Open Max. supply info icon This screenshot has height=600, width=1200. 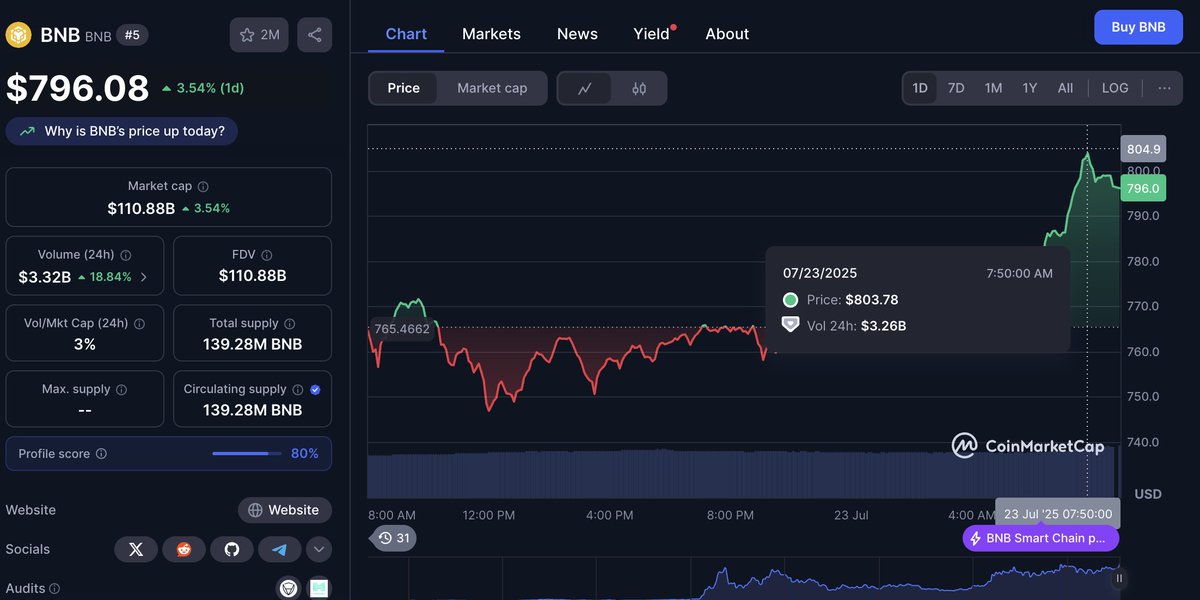click(121, 390)
